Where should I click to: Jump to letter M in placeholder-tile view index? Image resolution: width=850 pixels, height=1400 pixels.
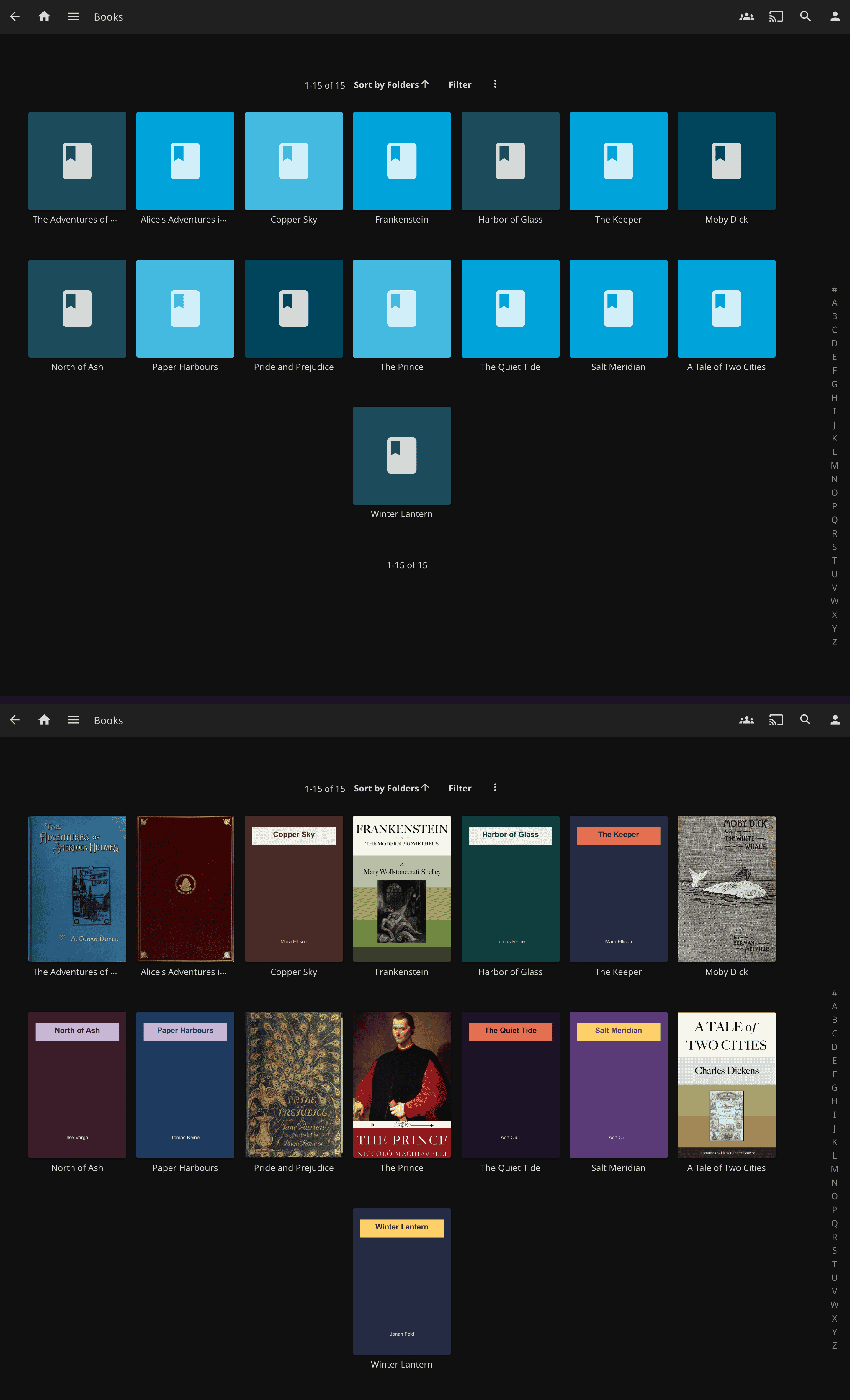[834, 465]
